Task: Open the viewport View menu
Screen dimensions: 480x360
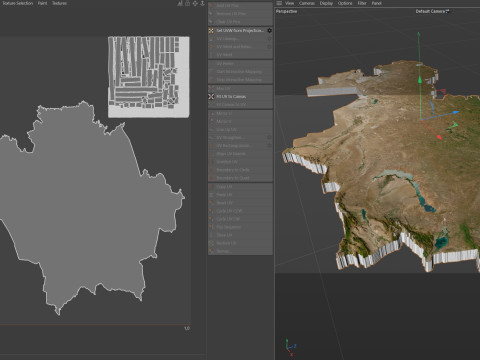Action: tap(289, 3)
